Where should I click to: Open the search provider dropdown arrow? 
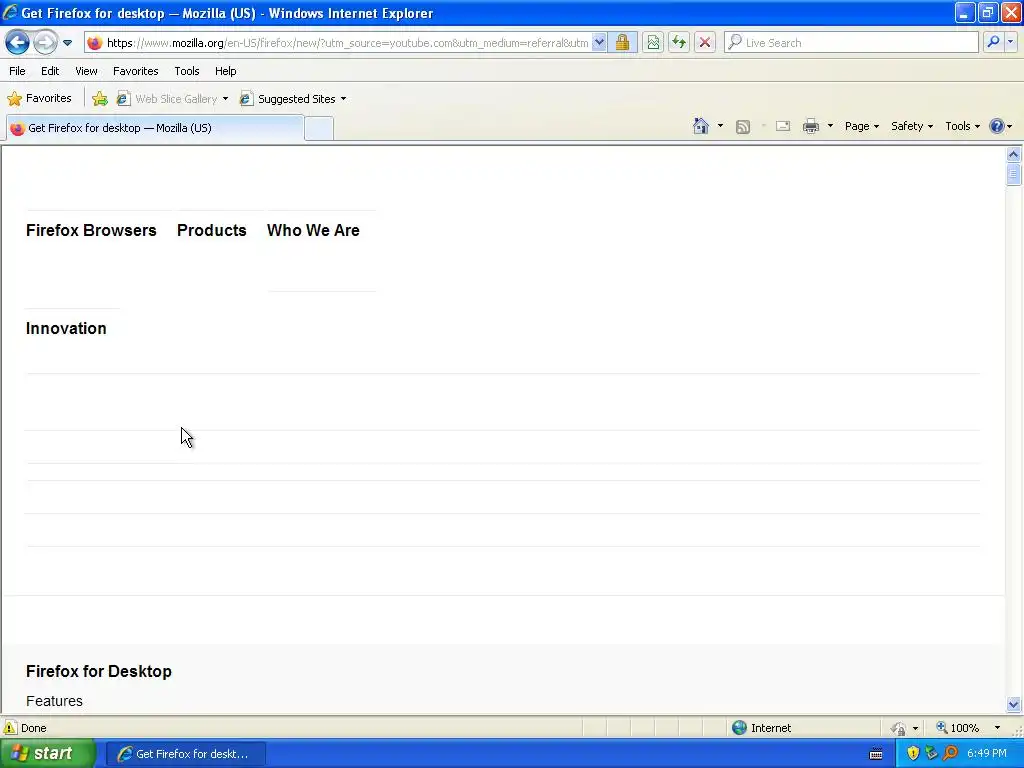pos(1011,42)
